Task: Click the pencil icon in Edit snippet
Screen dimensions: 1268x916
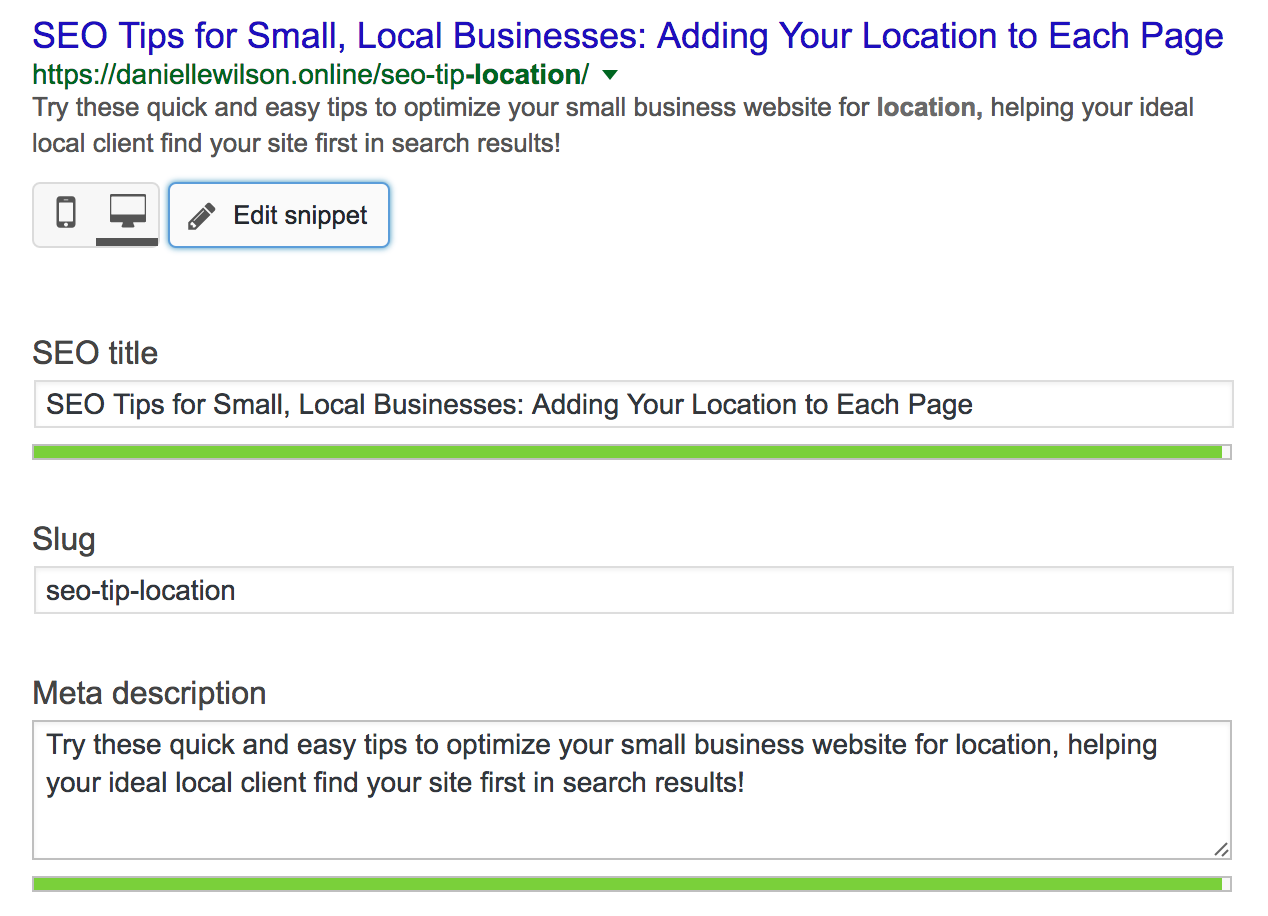Action: [x=202, y=216]
